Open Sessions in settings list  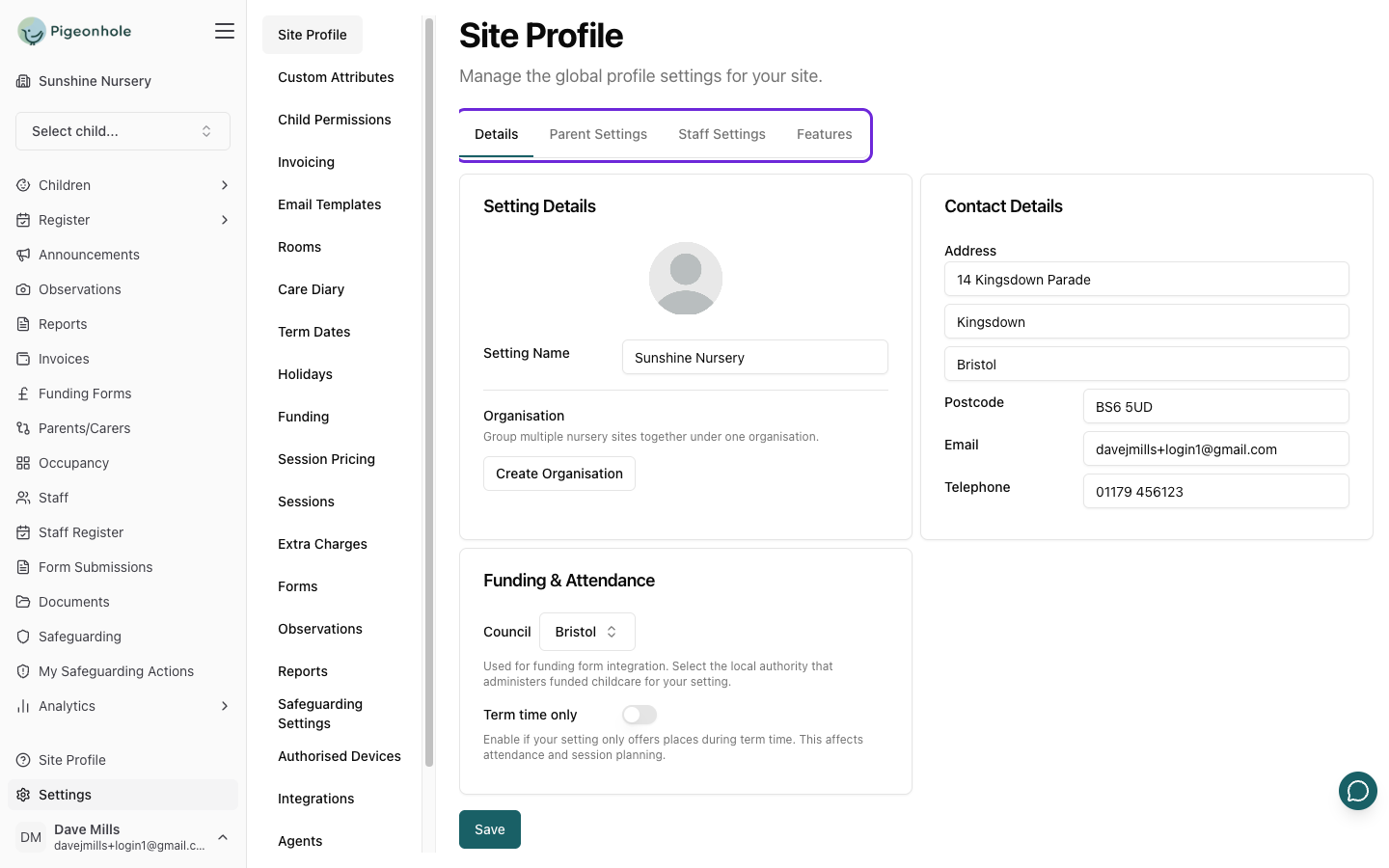point(306,502)
